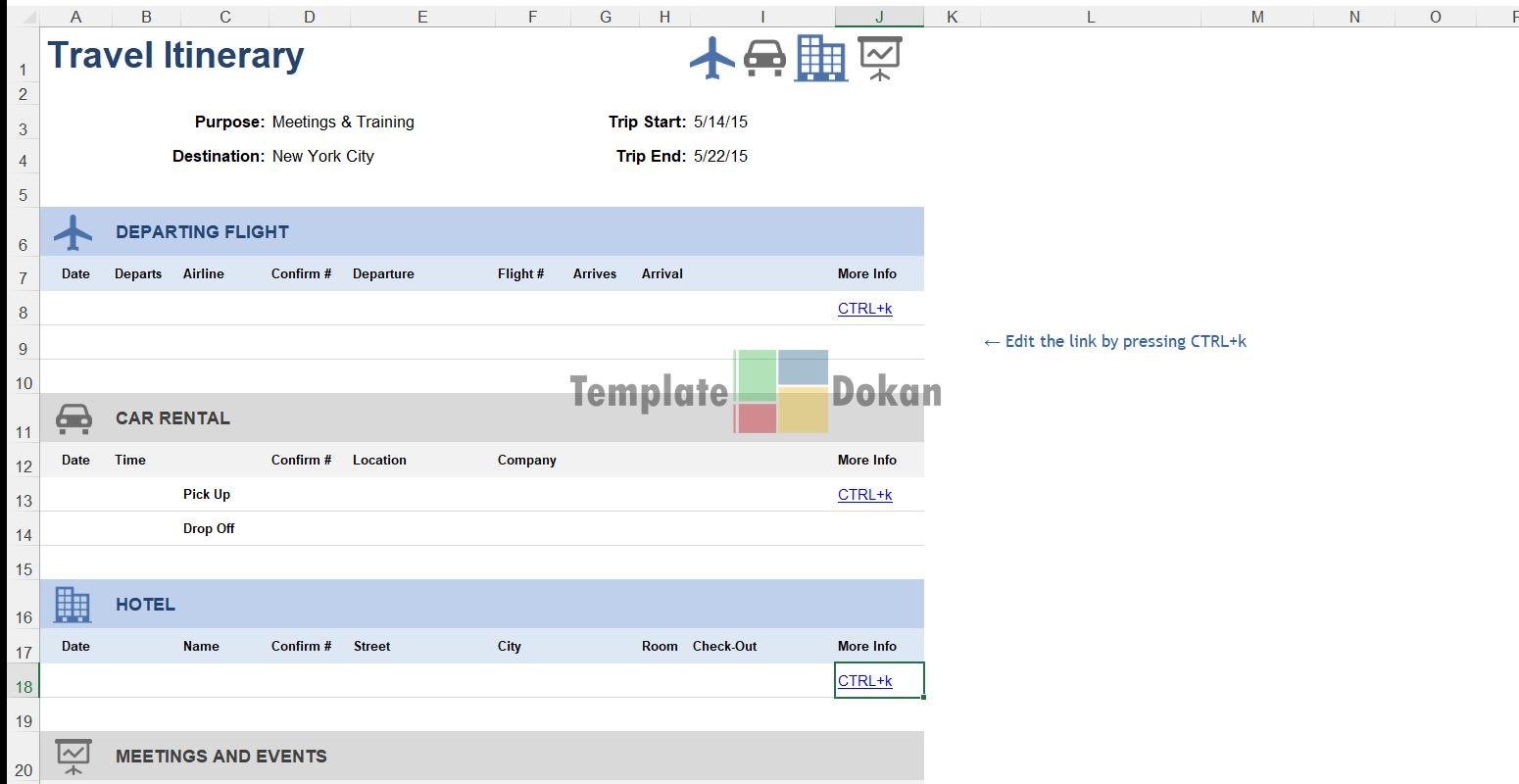Click the Travel Itinerary title cell
The image size is (1519, 784).
pyautogui.click(x=176, y=56)
